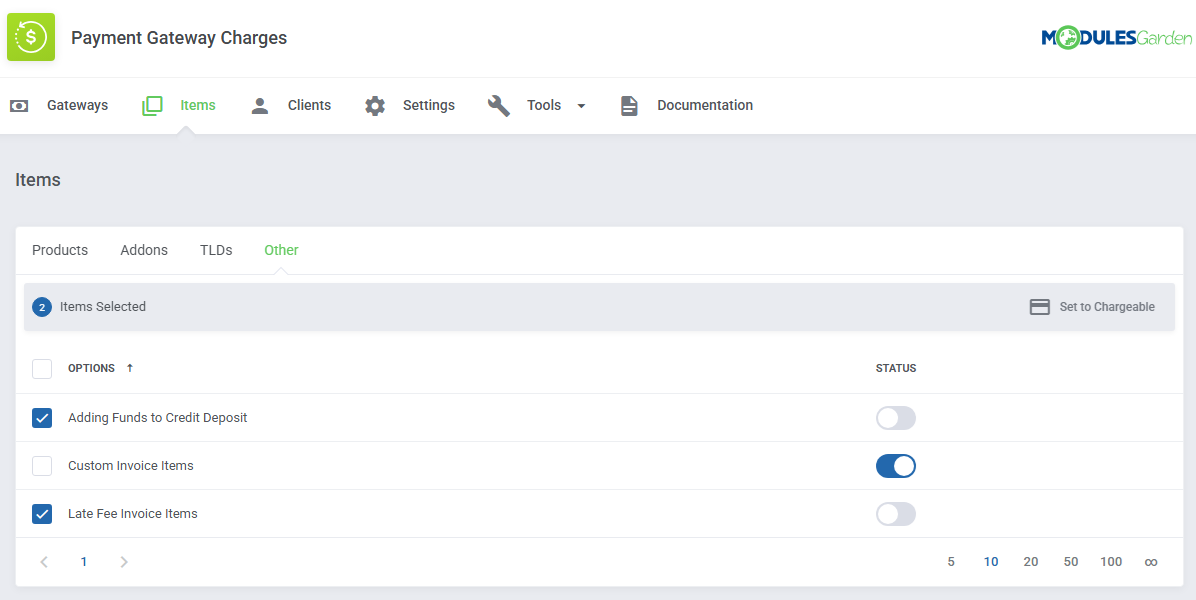The width and height of the screenshot is (1196, 600).
Task: Enable status for Adding Funds to Credit Deposit
Action: tap(895, 418)
